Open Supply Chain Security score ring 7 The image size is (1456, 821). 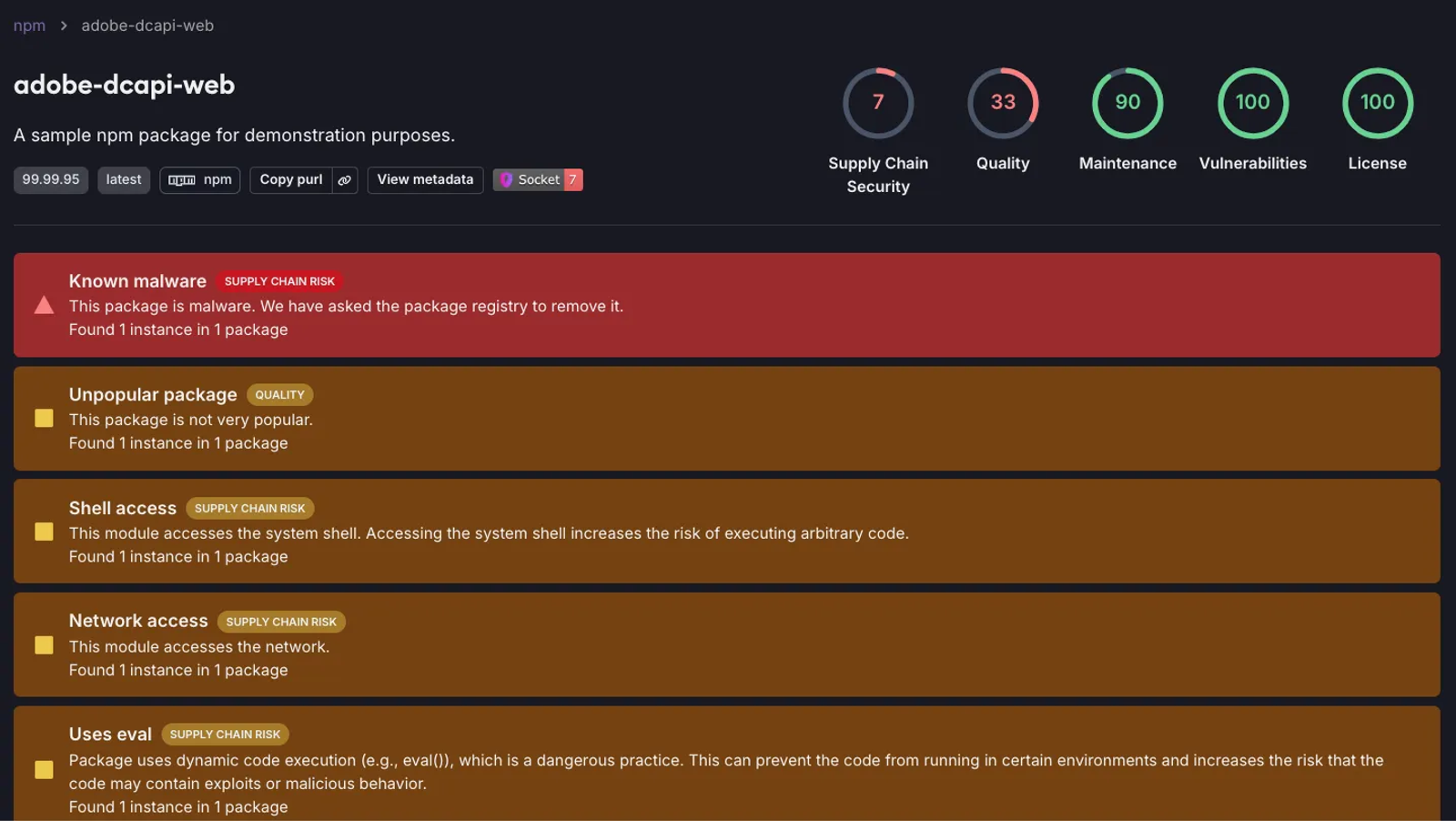coord(878,103)
